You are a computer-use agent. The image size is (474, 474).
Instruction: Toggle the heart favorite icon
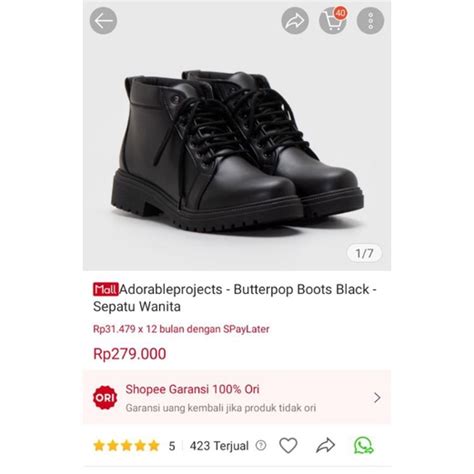click(x=288, y=446)
